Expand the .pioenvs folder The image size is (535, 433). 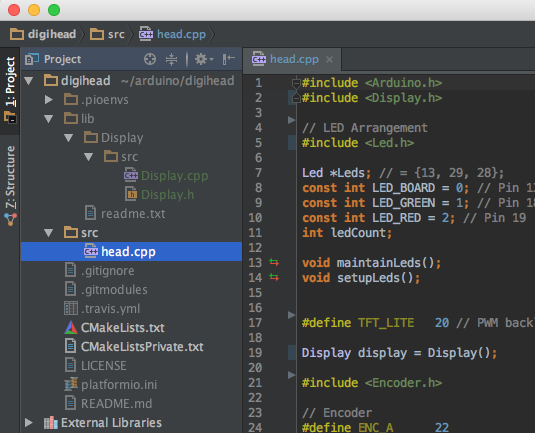(x=49, y=100)
